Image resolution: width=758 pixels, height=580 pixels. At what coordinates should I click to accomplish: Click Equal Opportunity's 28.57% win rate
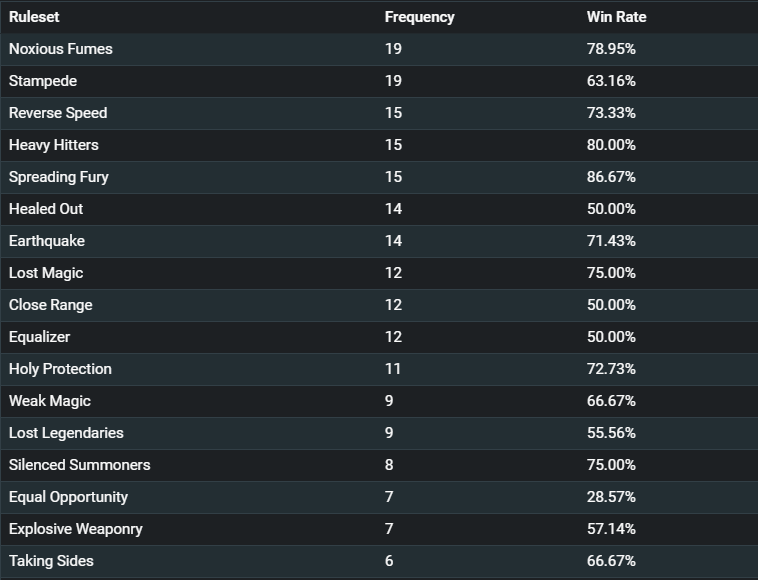[611, 497]
